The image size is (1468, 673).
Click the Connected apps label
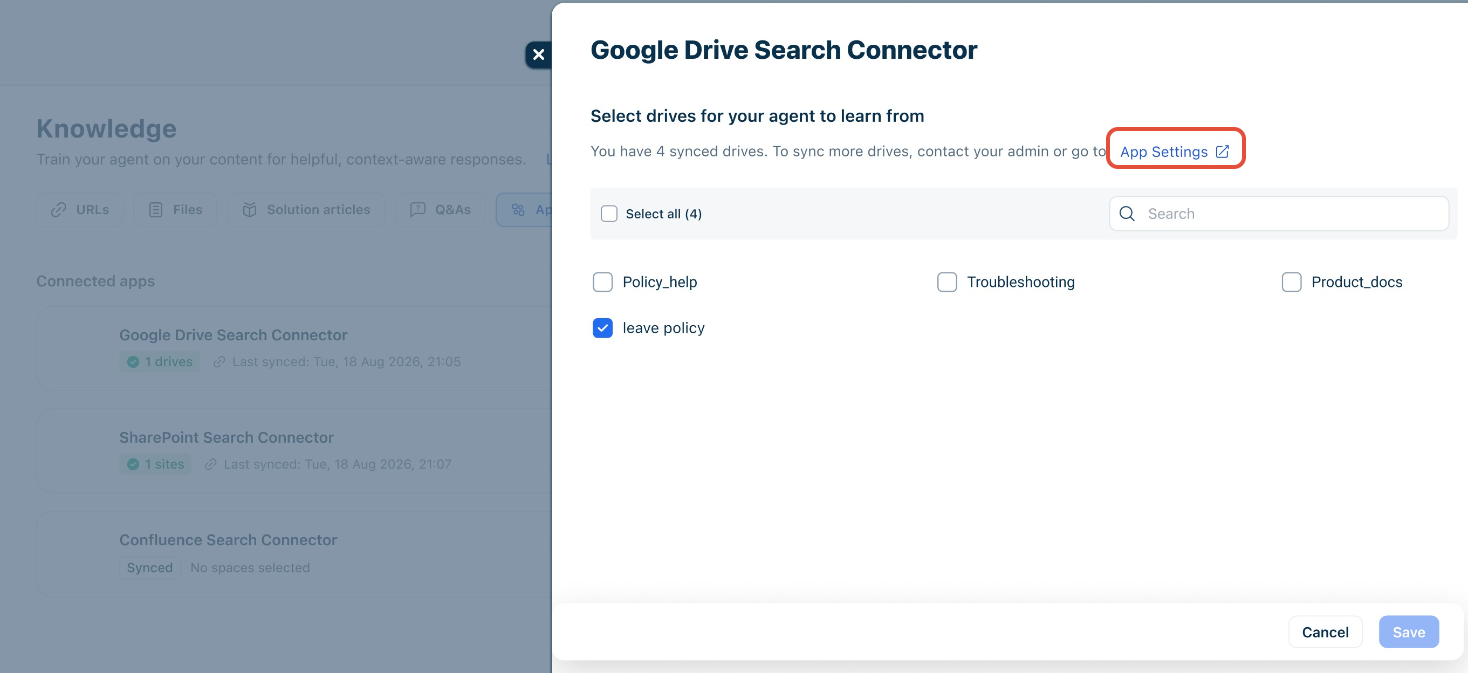pyautogui.click(x=96, y=281)
